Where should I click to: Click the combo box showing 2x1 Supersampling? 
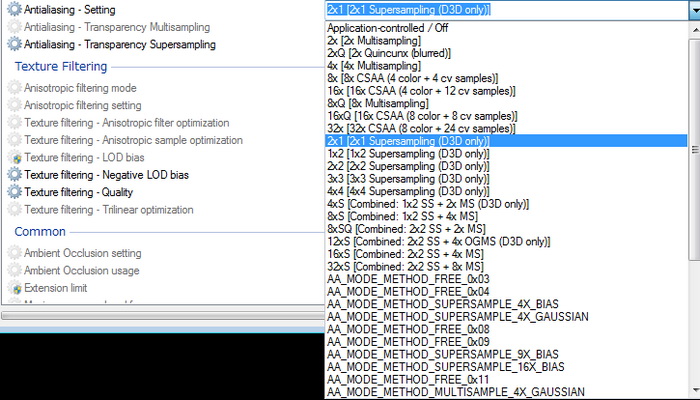tap(507, 9)
